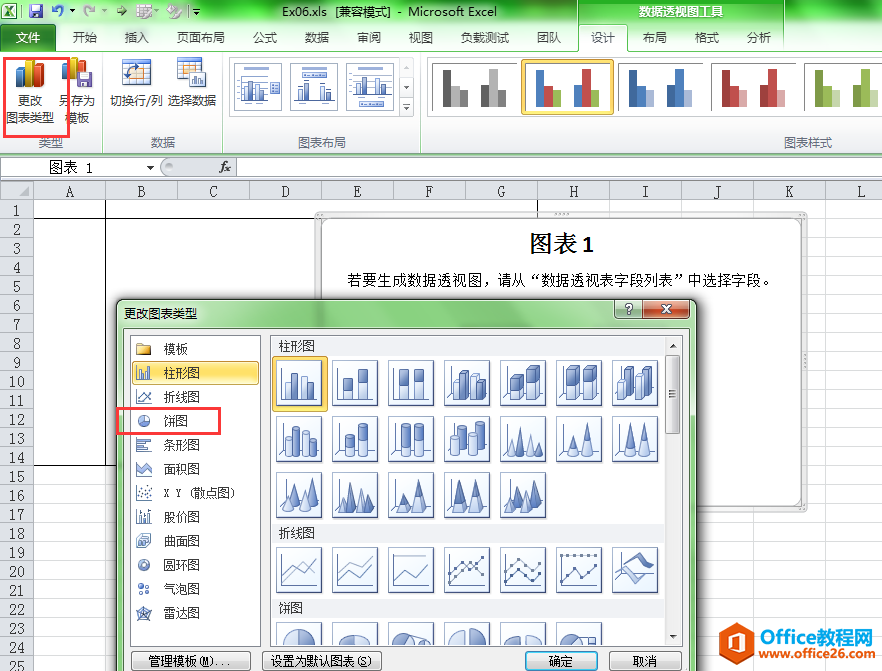This screenshot has width=882, height=671.
Task: Open the Name Box dropdown arrow
Action: [x=150, y=168]
